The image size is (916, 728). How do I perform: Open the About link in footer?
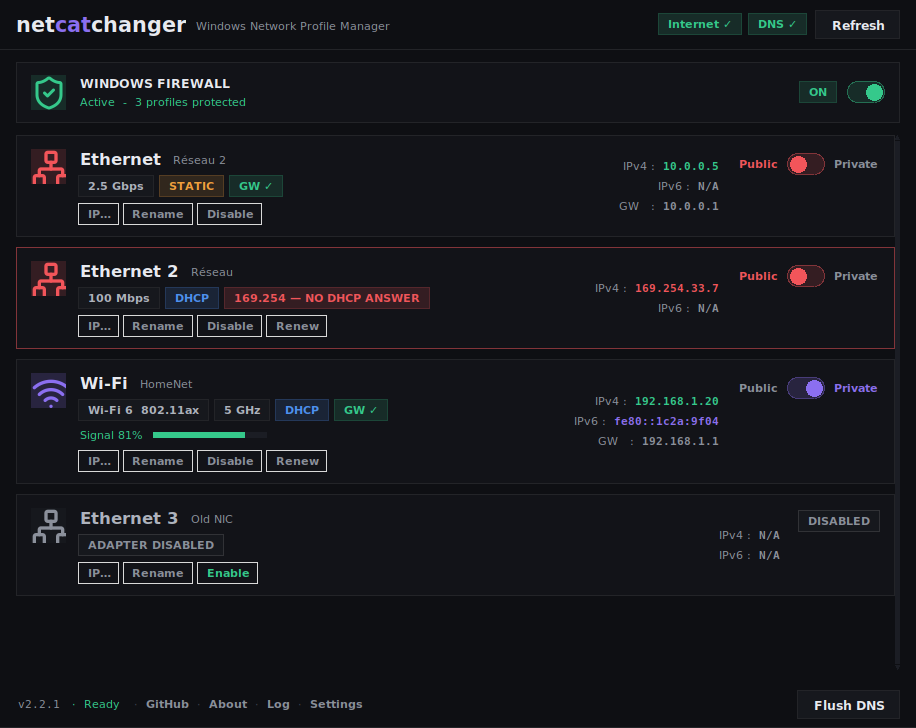pos(228,704)
